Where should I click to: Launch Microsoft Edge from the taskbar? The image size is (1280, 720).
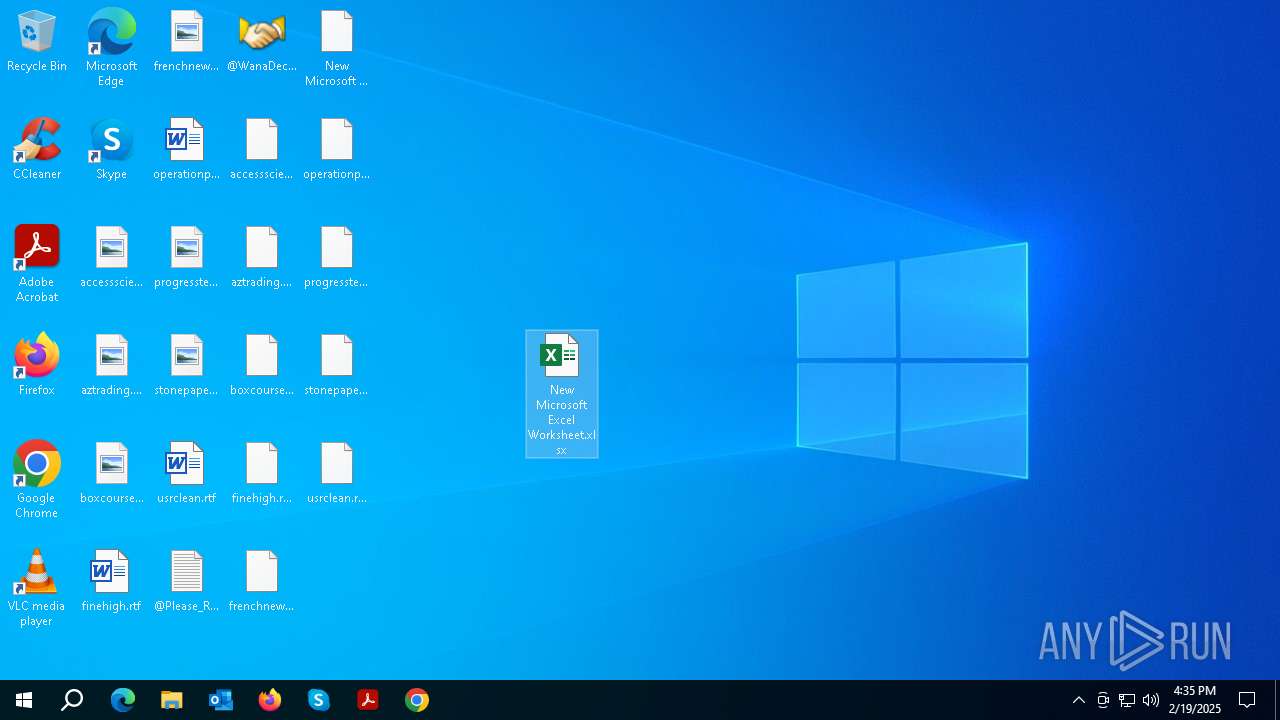point(122,700)
